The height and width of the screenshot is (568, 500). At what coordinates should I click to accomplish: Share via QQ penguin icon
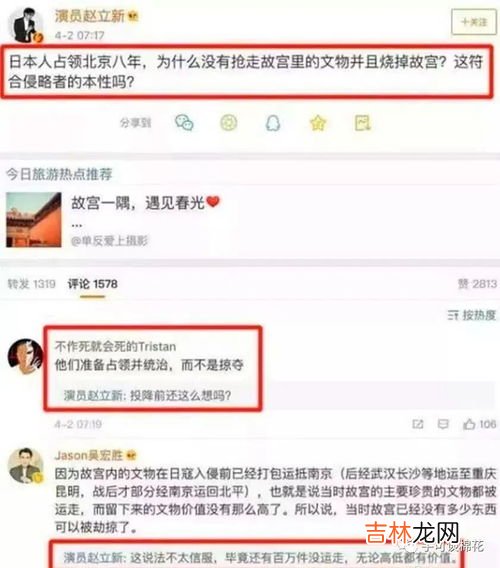pos(273,123)
